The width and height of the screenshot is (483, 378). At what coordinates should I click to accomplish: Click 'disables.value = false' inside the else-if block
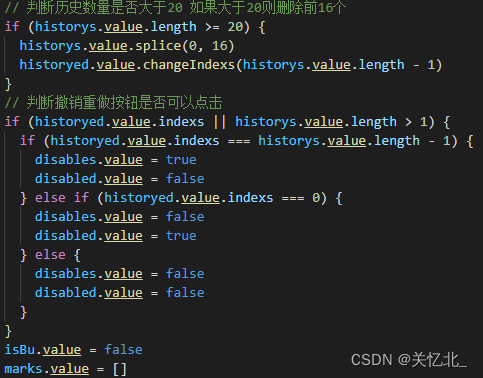coord(120,217)
